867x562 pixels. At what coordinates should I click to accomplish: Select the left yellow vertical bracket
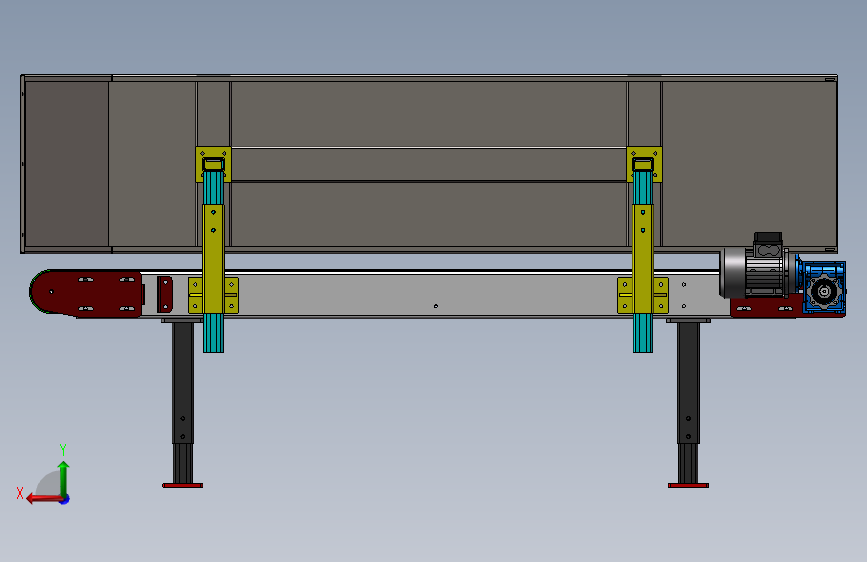click(213, 259)
